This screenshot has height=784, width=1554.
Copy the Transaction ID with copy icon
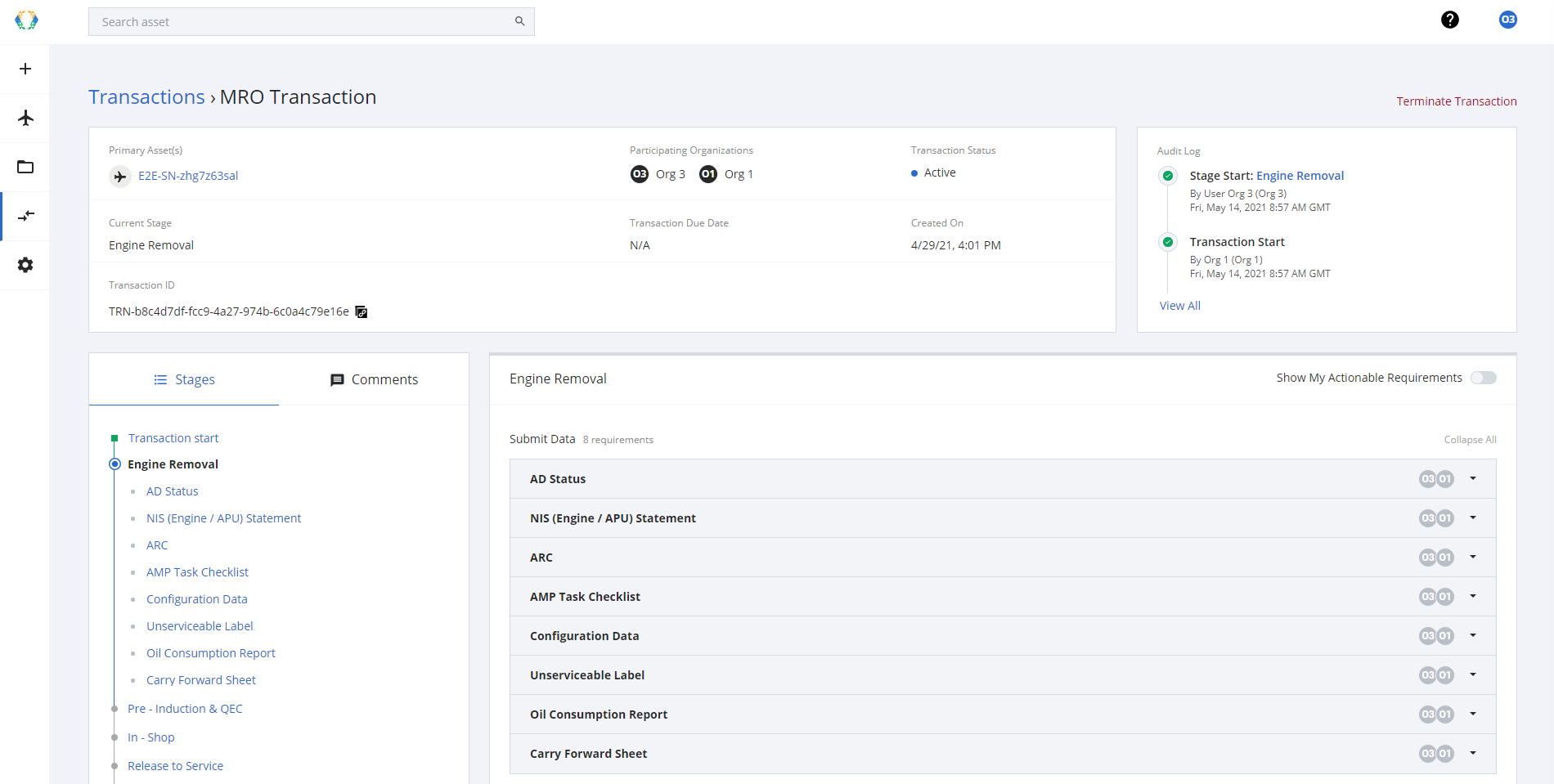point(362,312)
